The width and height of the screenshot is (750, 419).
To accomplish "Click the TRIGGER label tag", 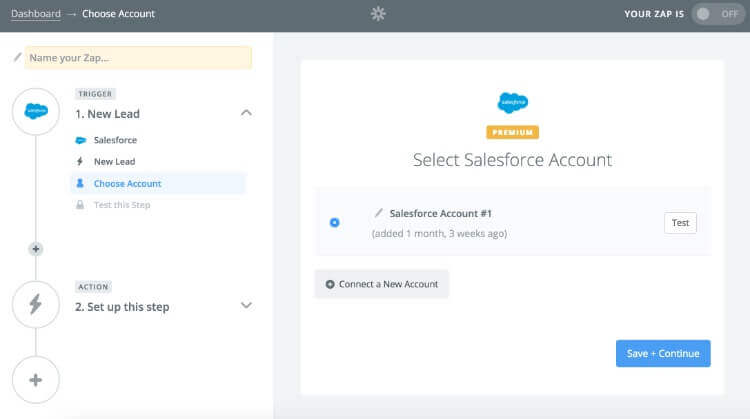I will 95,94.
